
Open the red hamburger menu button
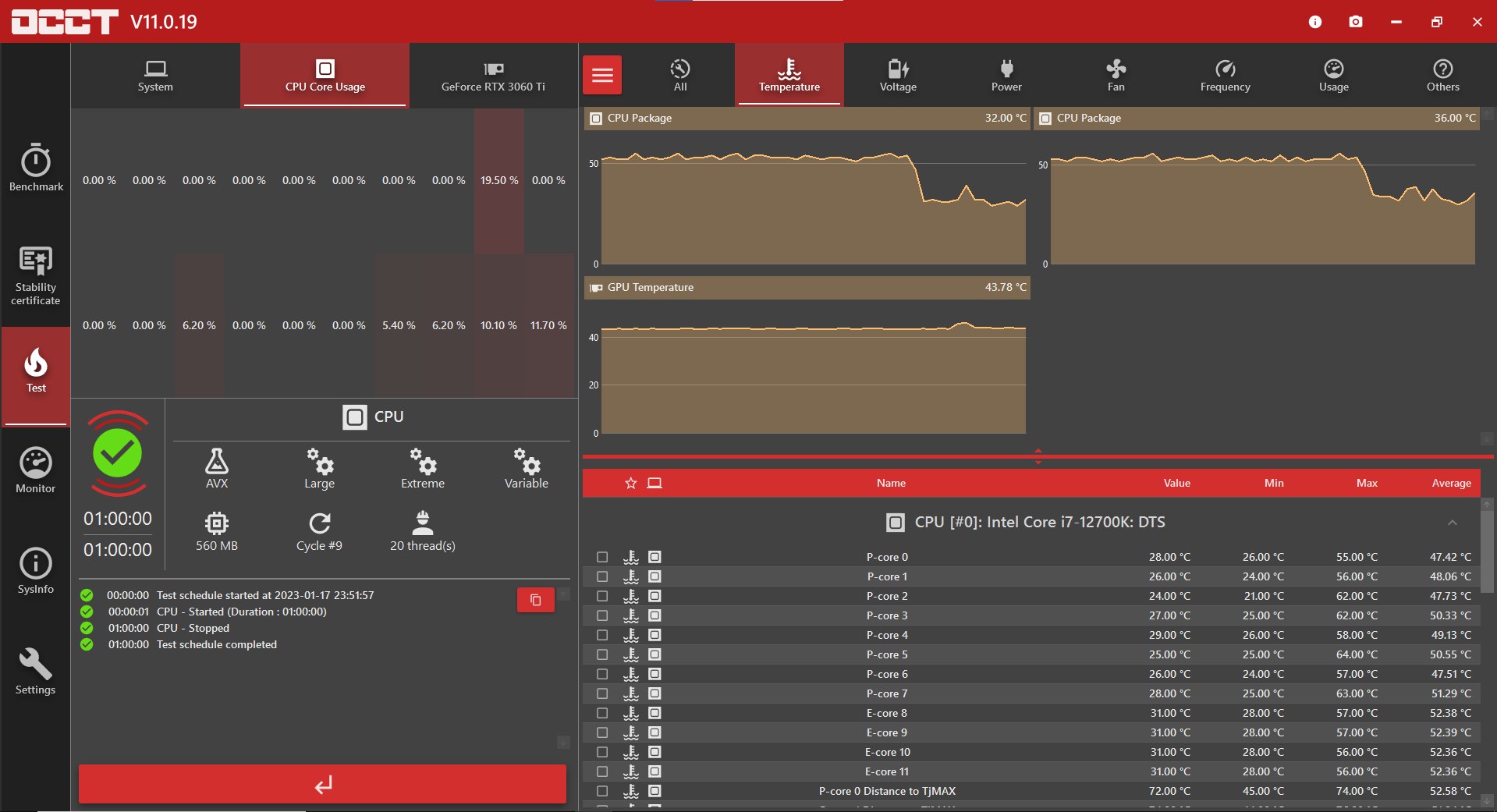[x=602, y=75]
